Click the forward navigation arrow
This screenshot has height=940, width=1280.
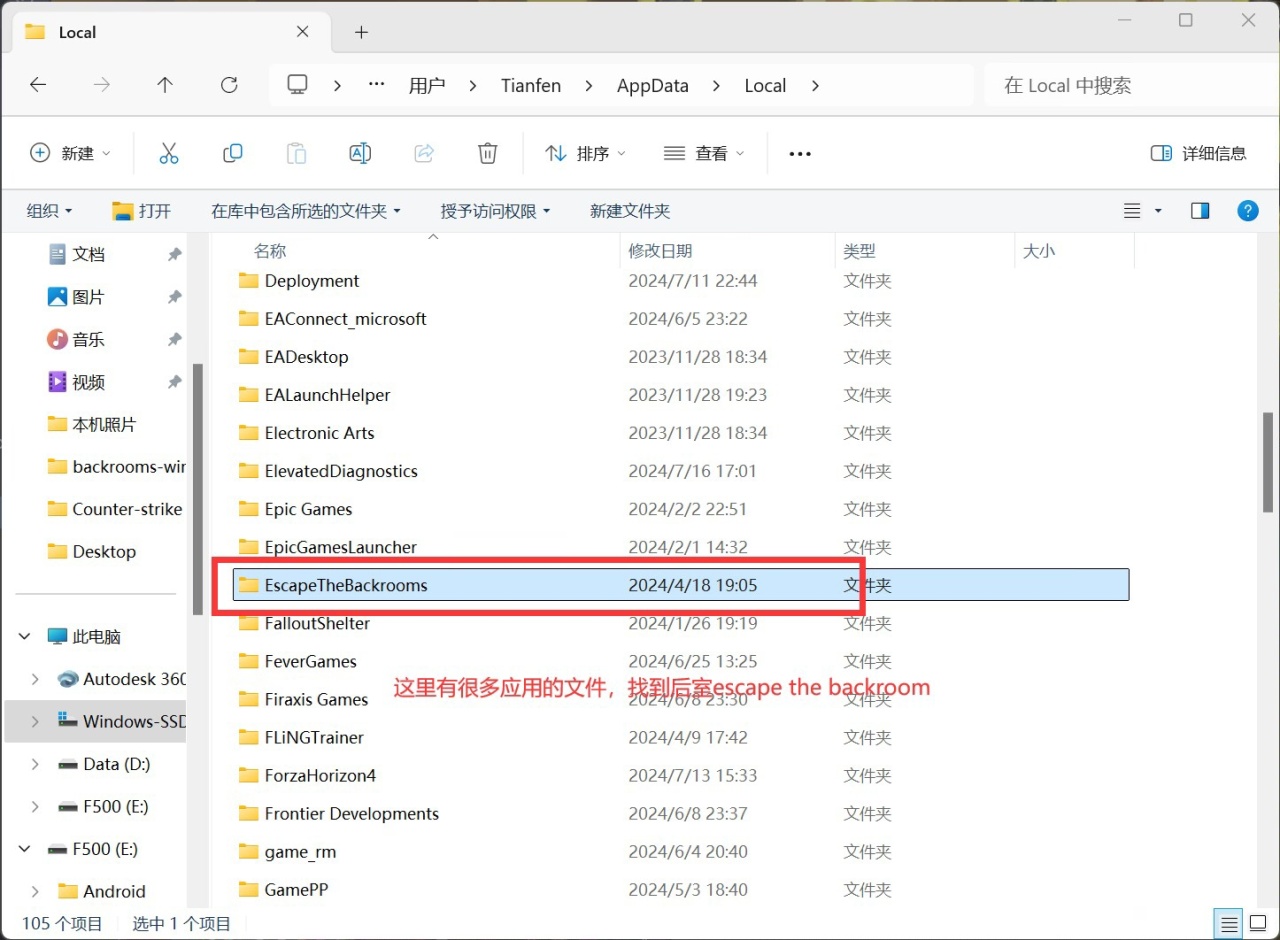[102, 85]
